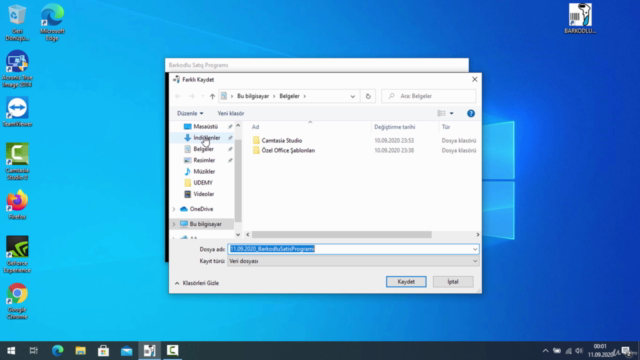Click navigation pane scroll down arrow

coord(238,235)
